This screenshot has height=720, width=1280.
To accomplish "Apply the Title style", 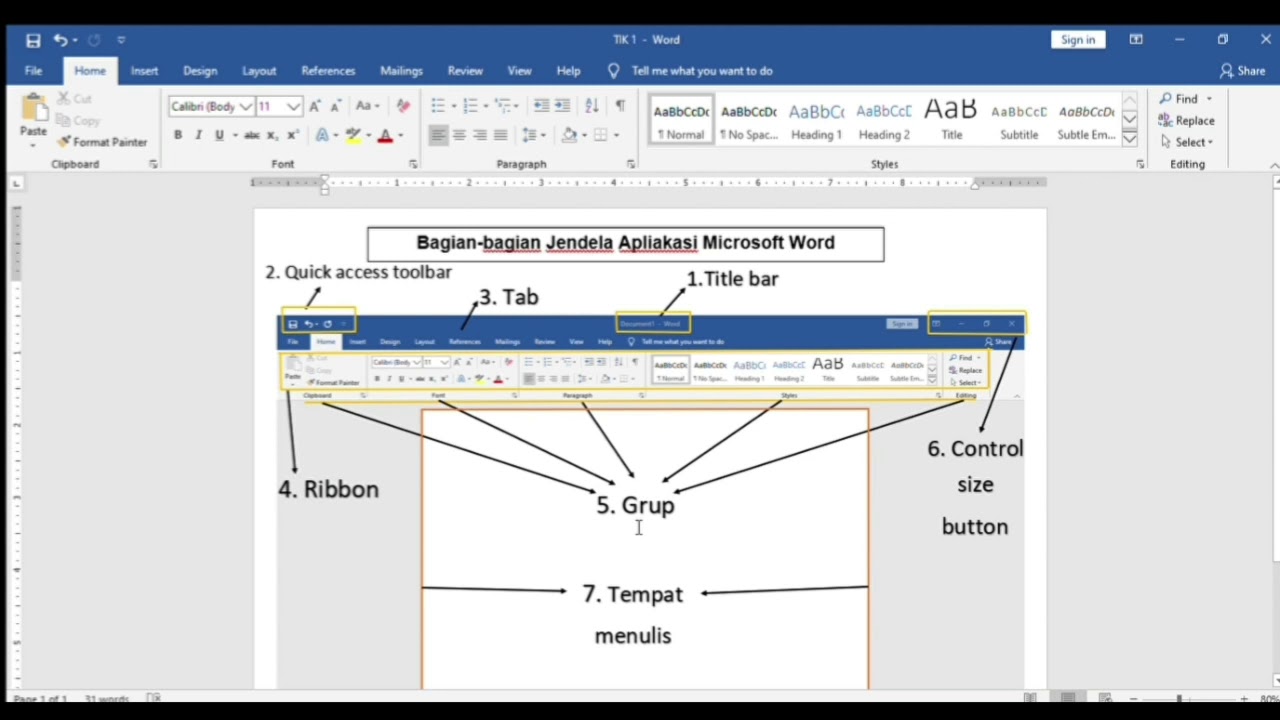I will pos(951,121).
